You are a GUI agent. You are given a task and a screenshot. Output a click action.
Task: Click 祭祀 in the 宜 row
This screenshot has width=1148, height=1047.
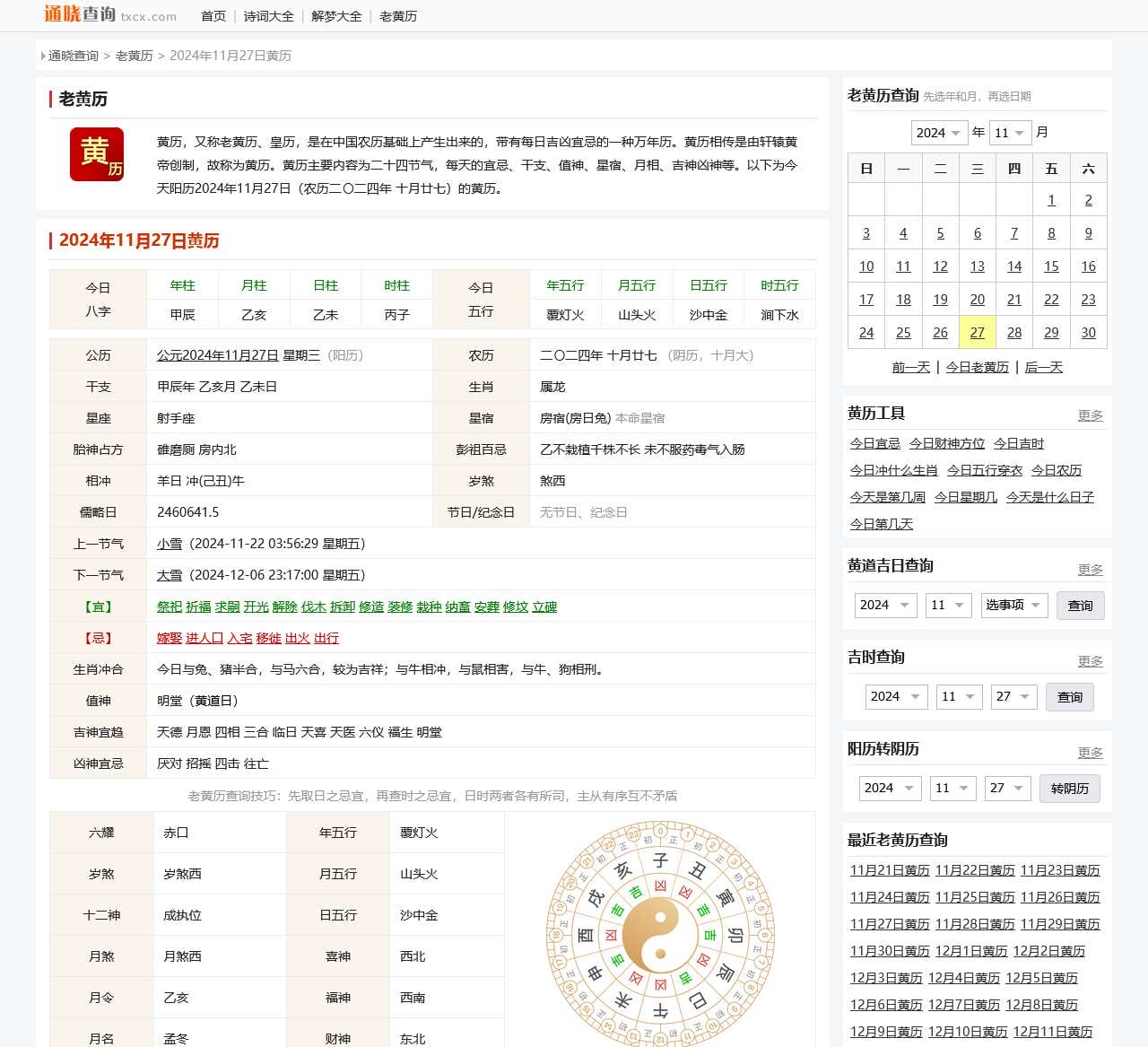[x=170, y=606]
